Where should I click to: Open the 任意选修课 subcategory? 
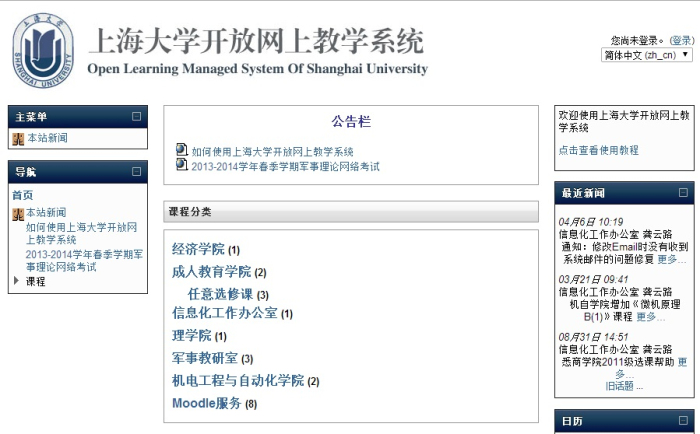[x=221, y=294]
